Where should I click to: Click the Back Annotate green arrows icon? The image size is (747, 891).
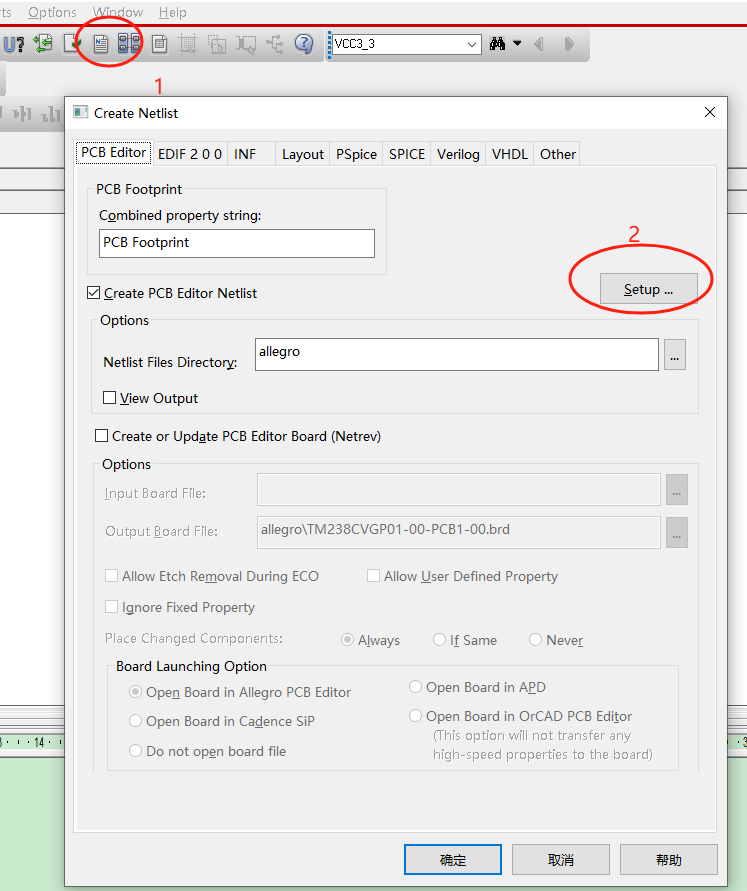coord(43,44)
